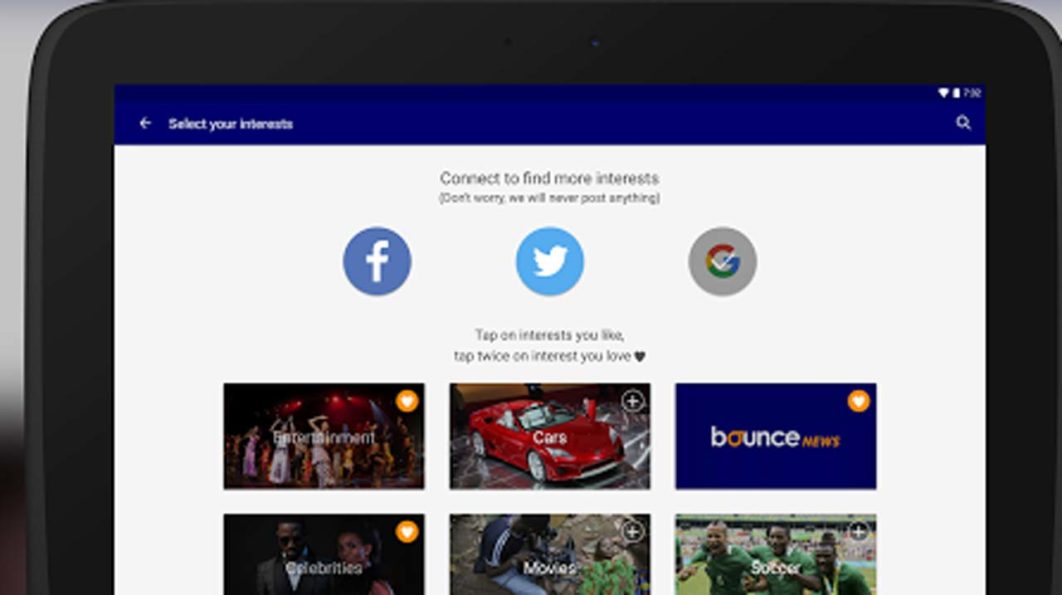Screen dimensions: 1062x595
Task: Add Cars interest with plus badge
Action: 632,401
